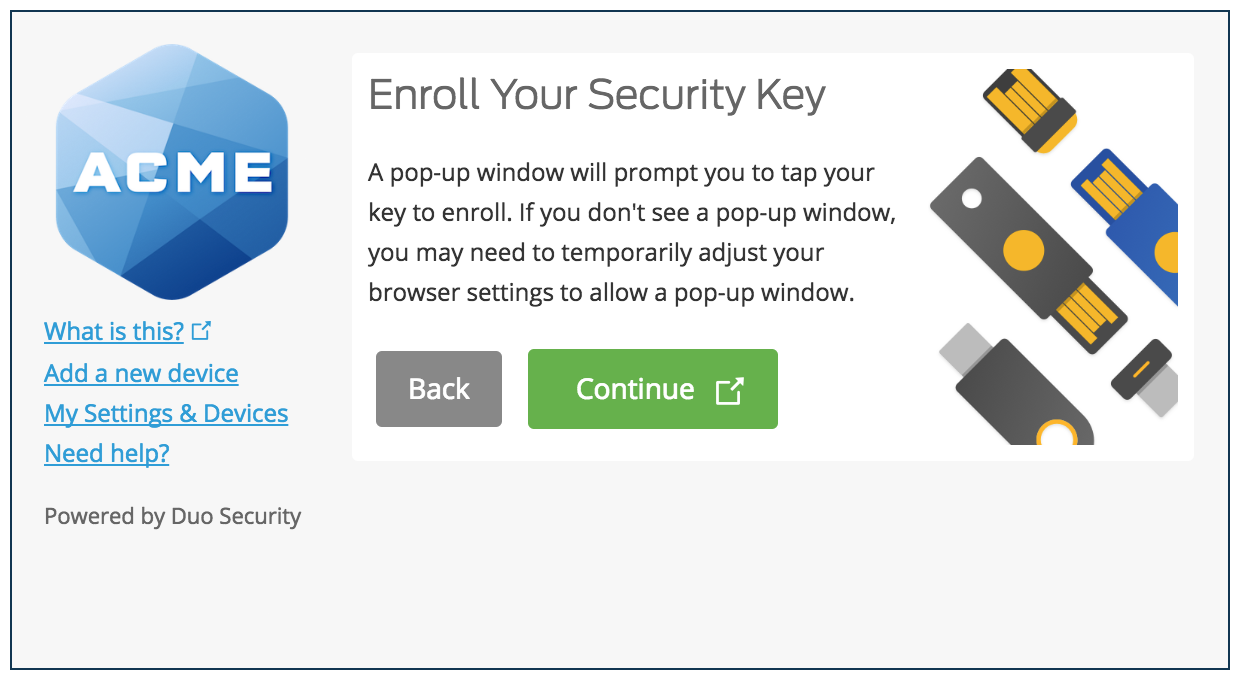Open My Settings & Devices
Image resolution: width=1240 pixels, height=680 pixels.
(166, 413)
